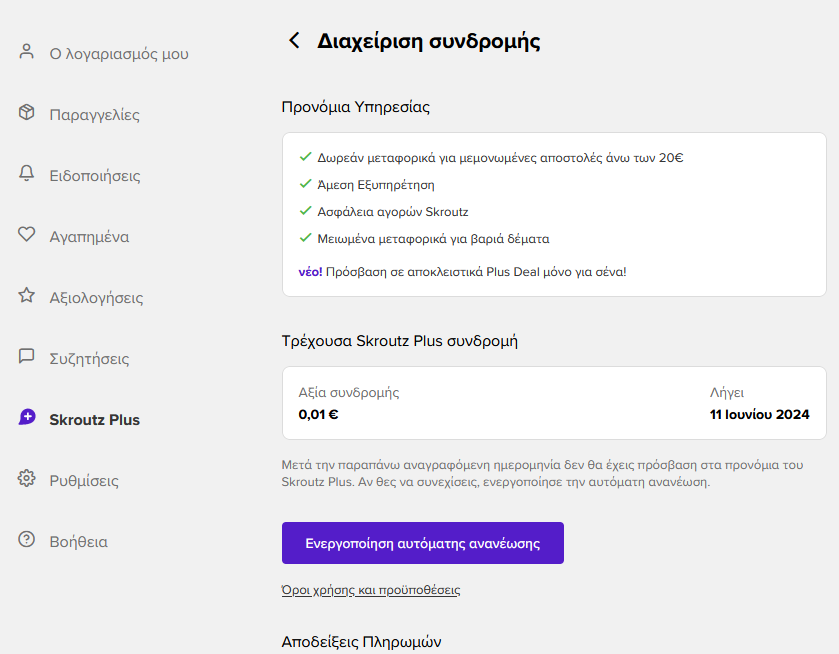839x654 pixels.
Task: Click the purple Skroutz Plus icon
Action: [27, 417]
